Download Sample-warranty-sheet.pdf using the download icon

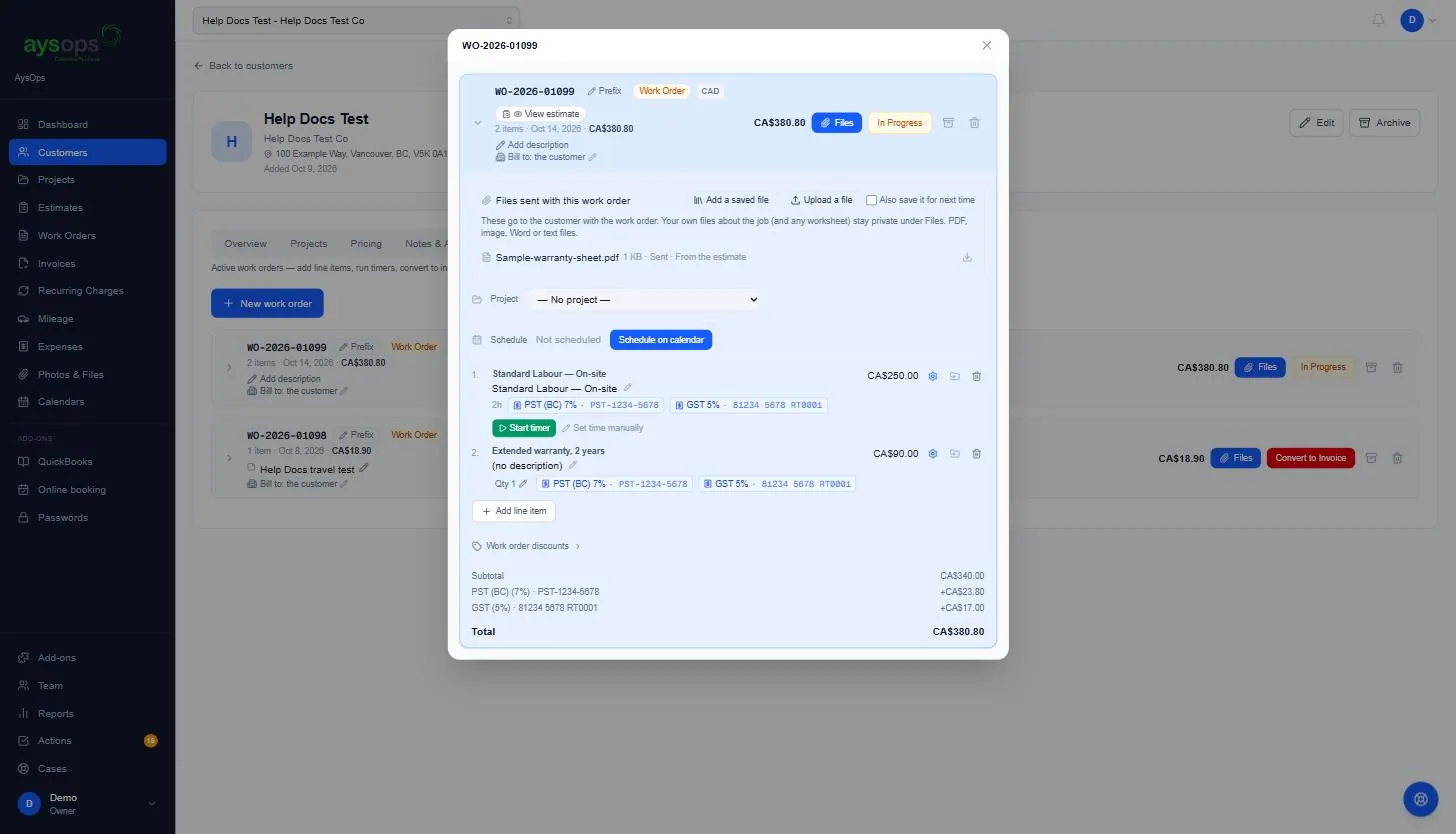[x=967, y=257]
